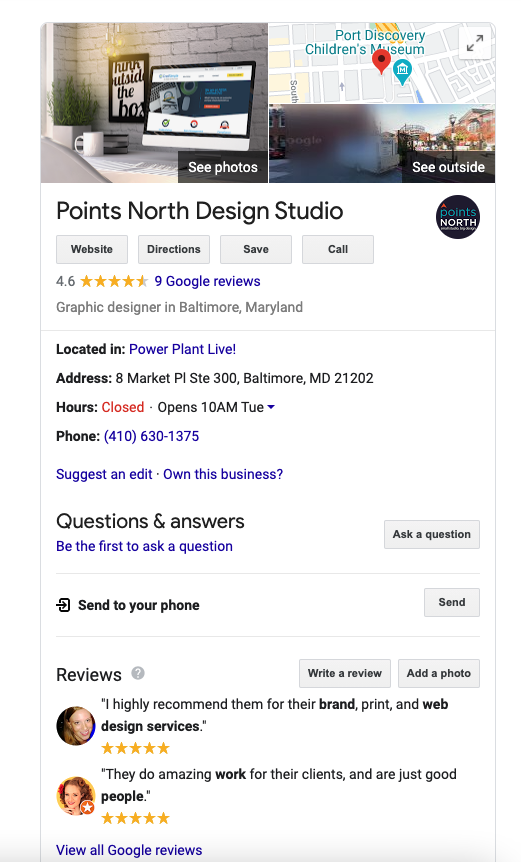
Task: Click the five stars under the first review
Action: point(136,748)
